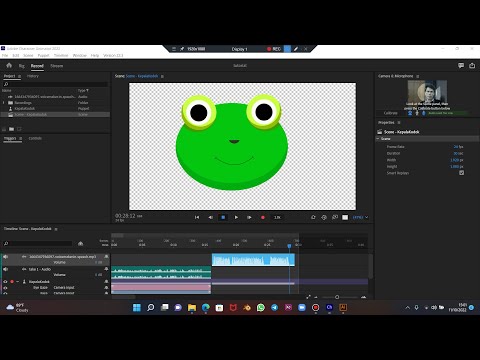Open the Project panel tab
This screenshot has height=360, width=480.
click(x=9, y=76)
